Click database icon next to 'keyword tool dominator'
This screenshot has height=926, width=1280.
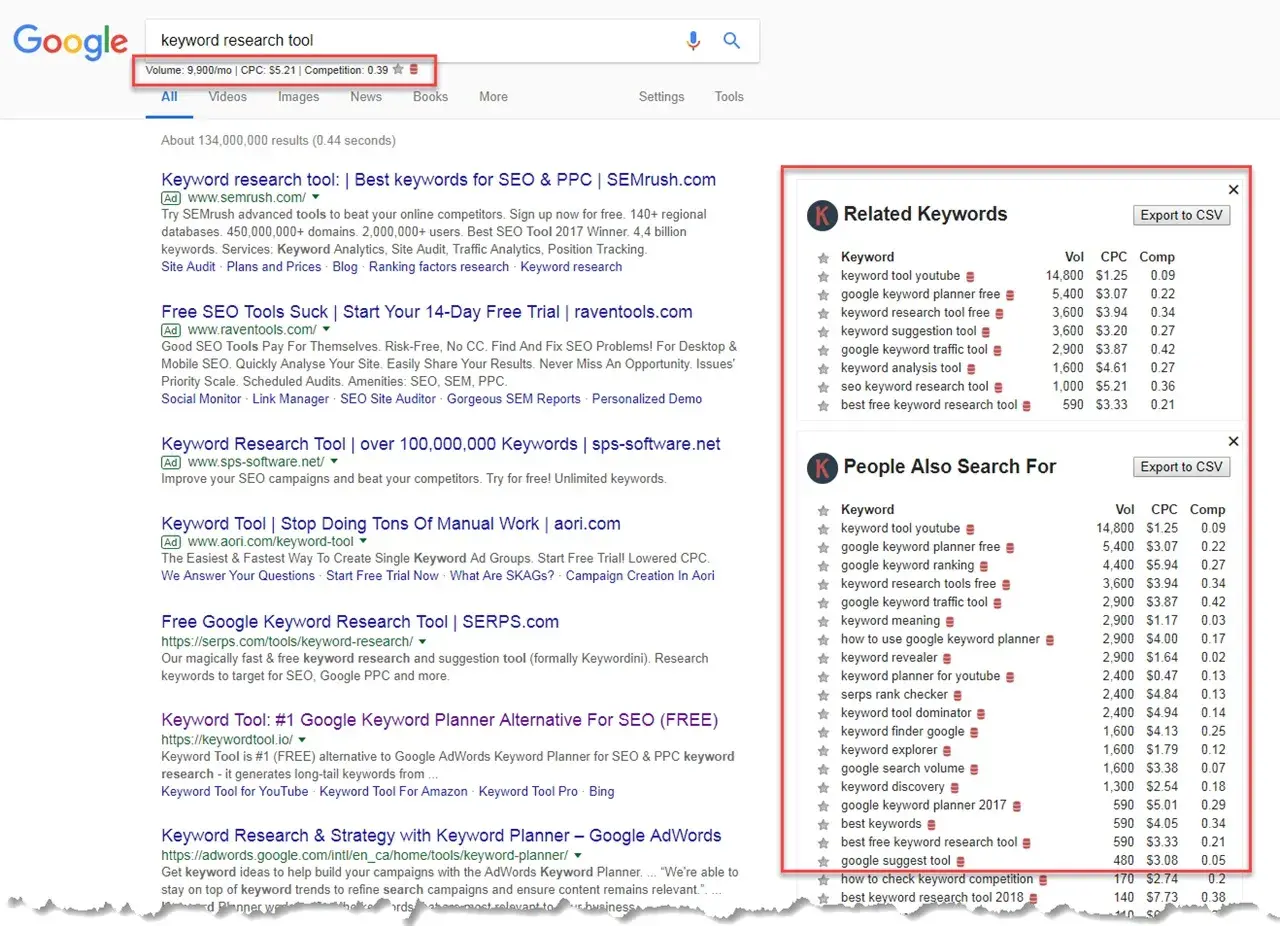pyautogui.click(x=981, y=713)
